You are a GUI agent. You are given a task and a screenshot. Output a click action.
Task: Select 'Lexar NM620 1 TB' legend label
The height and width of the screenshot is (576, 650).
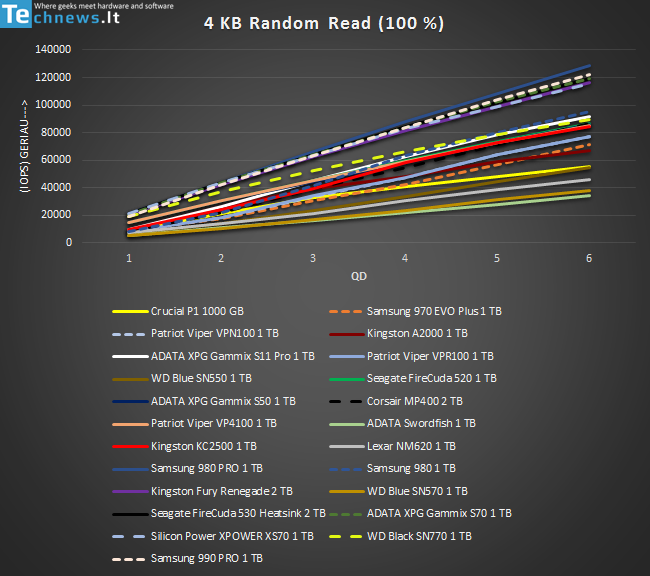pos(411,446)
